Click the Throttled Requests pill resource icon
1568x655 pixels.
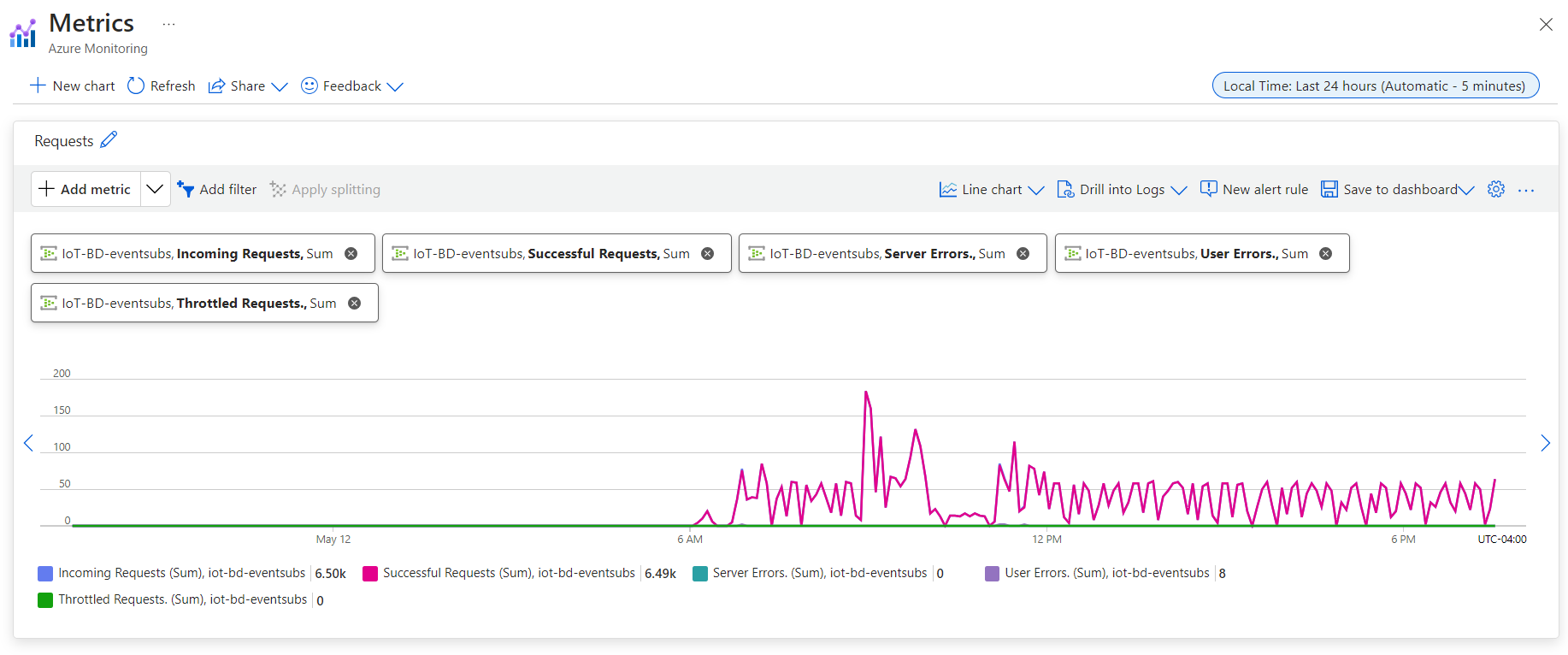49,303
